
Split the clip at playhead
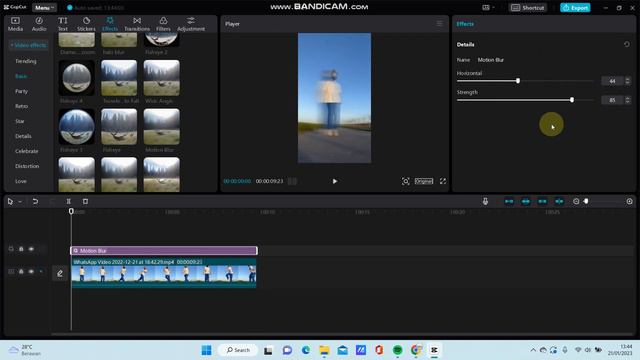point(69,201)
